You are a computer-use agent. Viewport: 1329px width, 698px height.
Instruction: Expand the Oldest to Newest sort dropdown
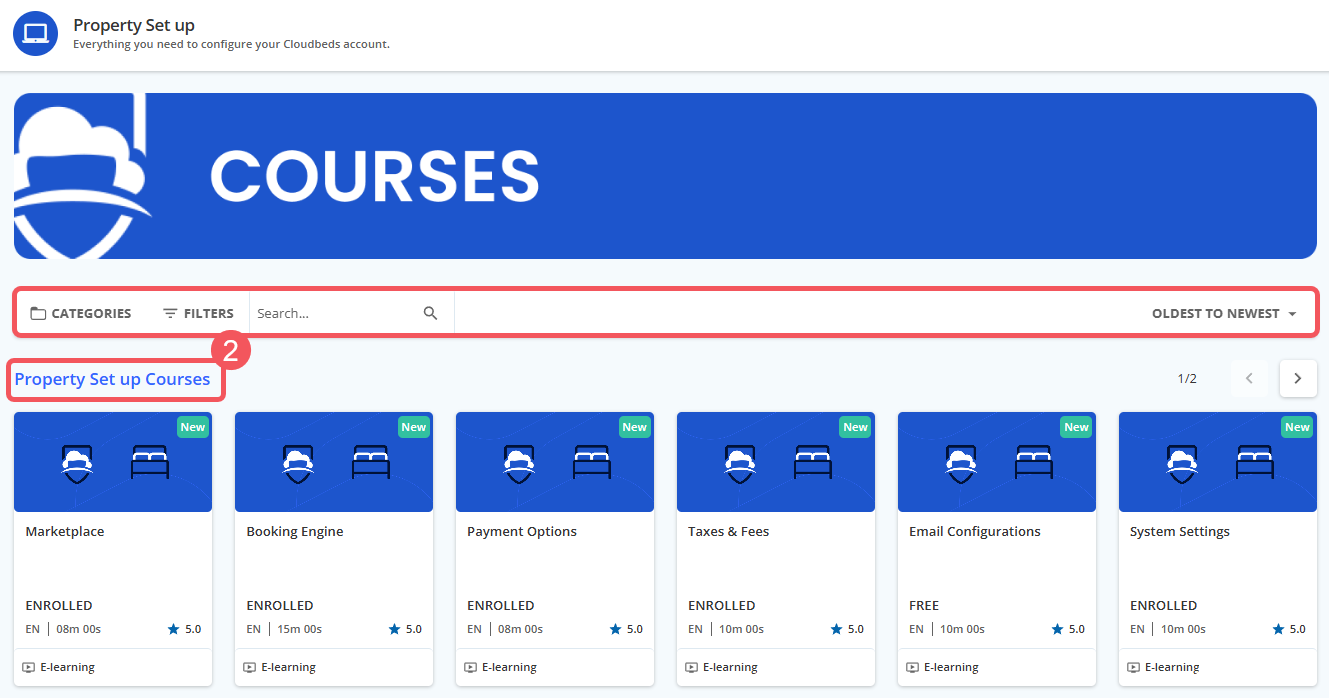[1224, 313]
